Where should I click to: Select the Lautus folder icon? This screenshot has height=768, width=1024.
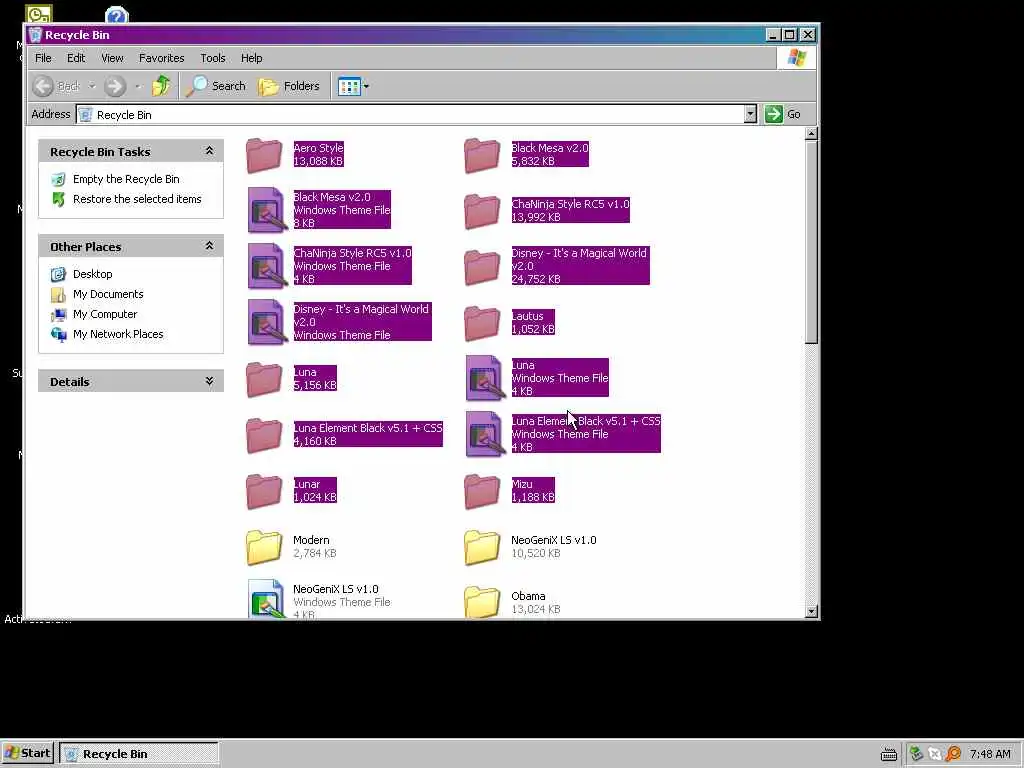coord(482,323)
